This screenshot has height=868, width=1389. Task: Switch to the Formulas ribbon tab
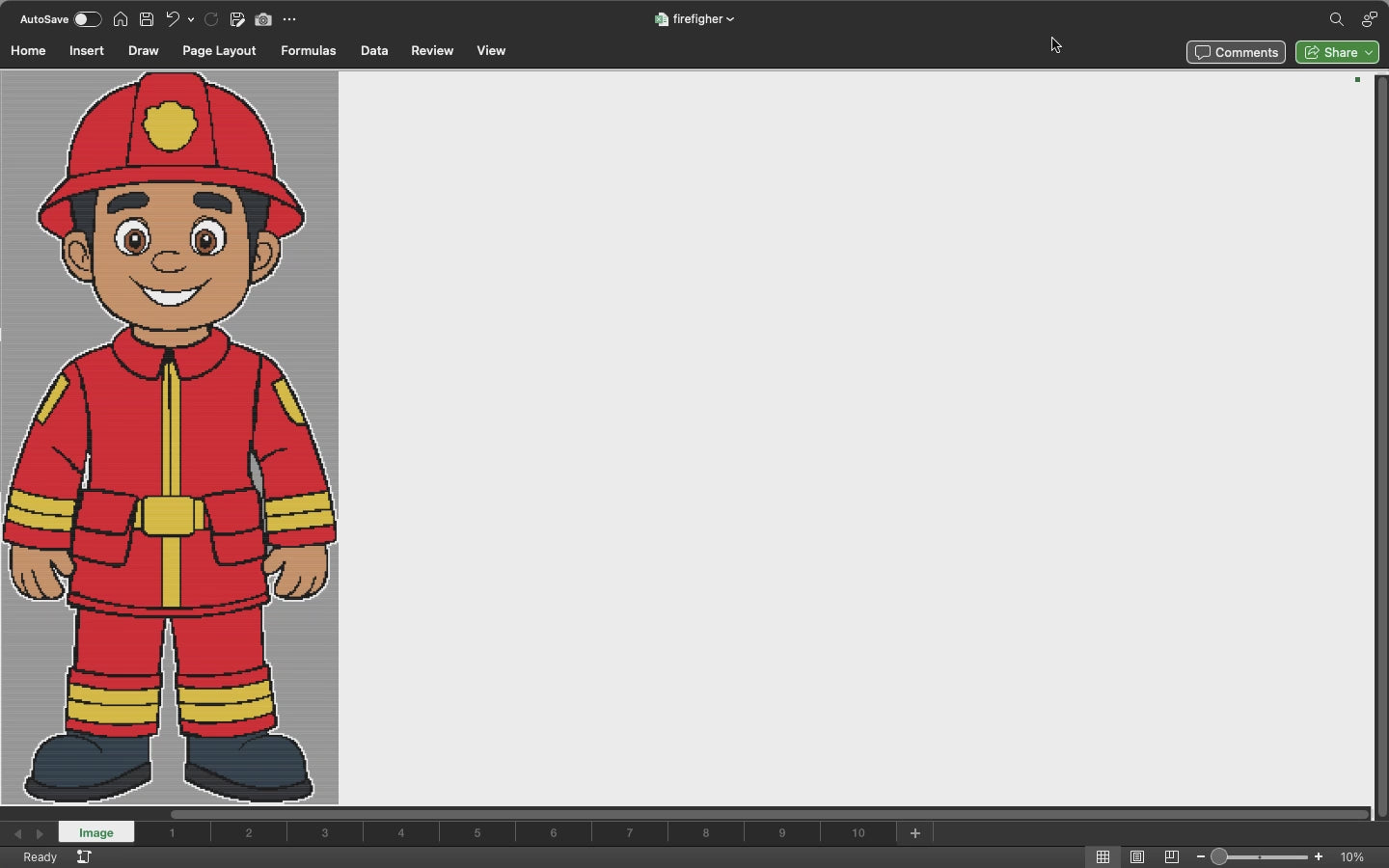click(308, 51)
